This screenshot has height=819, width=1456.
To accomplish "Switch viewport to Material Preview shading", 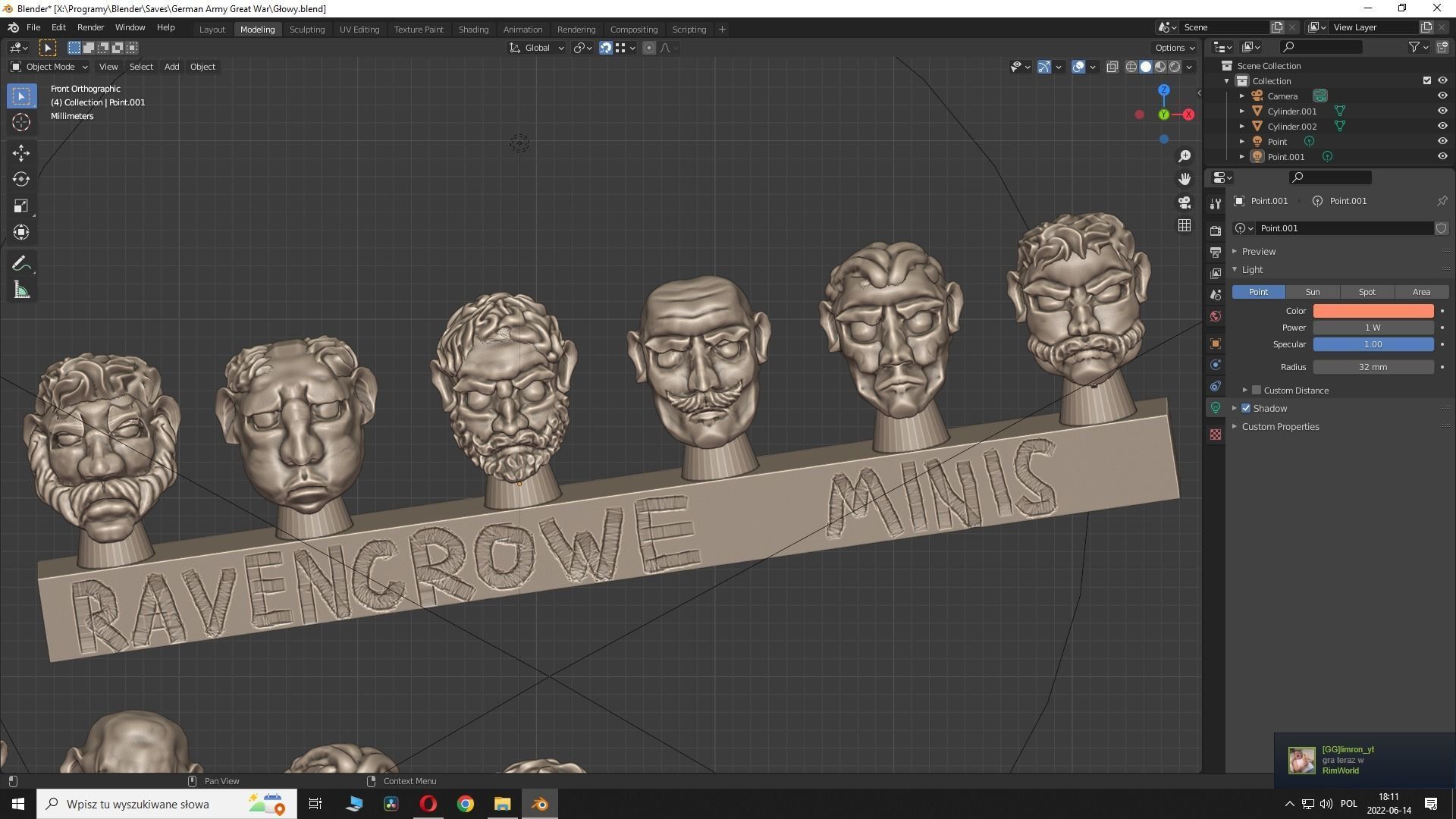I will point(1160,67).
